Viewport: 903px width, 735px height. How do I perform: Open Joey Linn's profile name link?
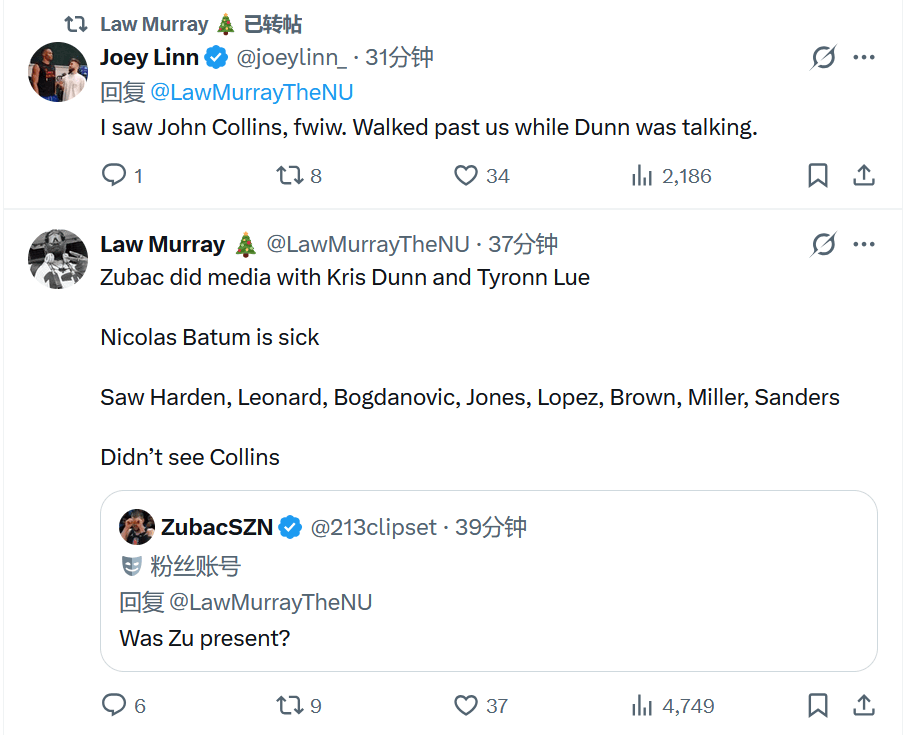pos(149,58)
